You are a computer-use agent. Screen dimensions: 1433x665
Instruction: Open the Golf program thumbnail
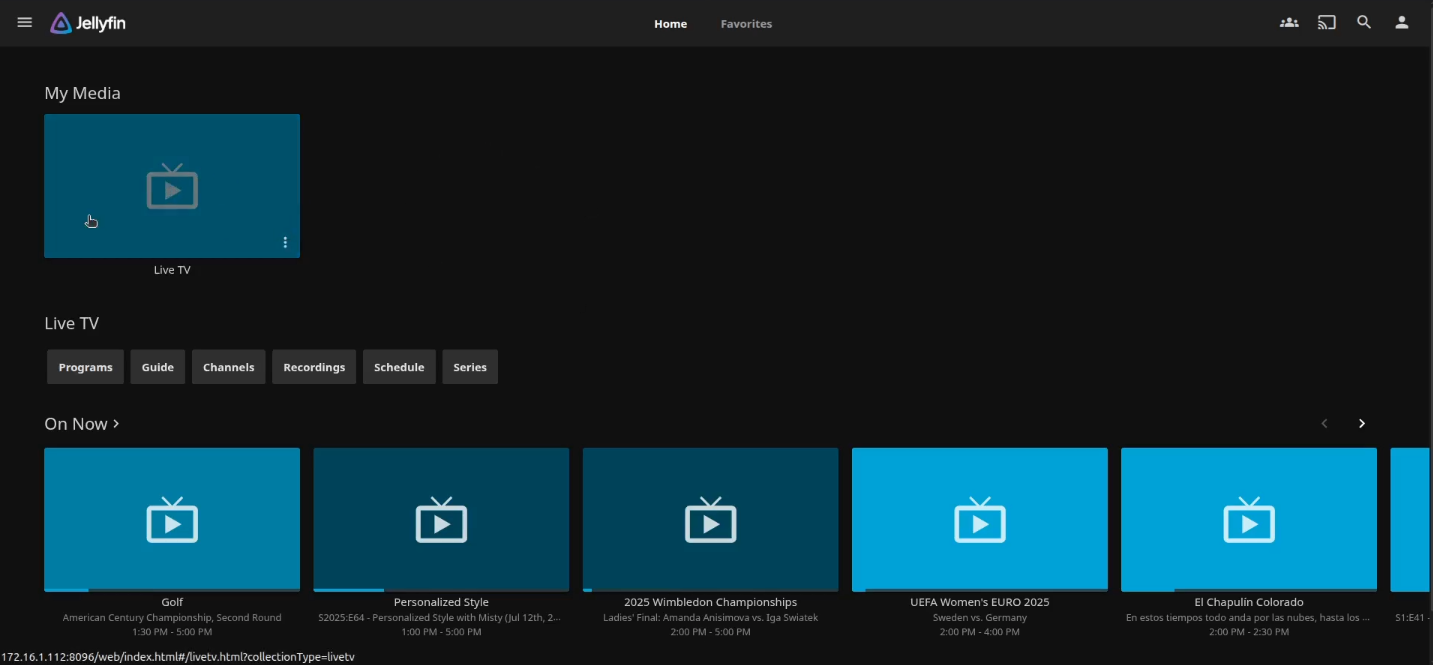[172, 520]
